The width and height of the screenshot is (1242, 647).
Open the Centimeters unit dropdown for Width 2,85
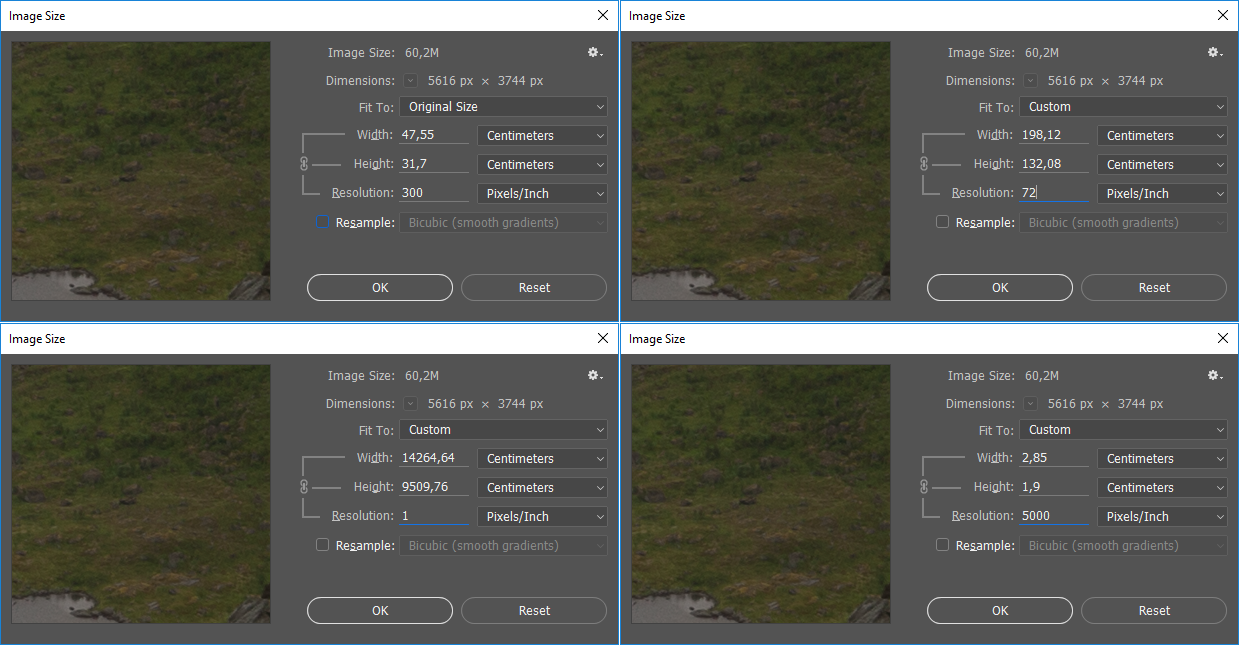coord(1163,459)
